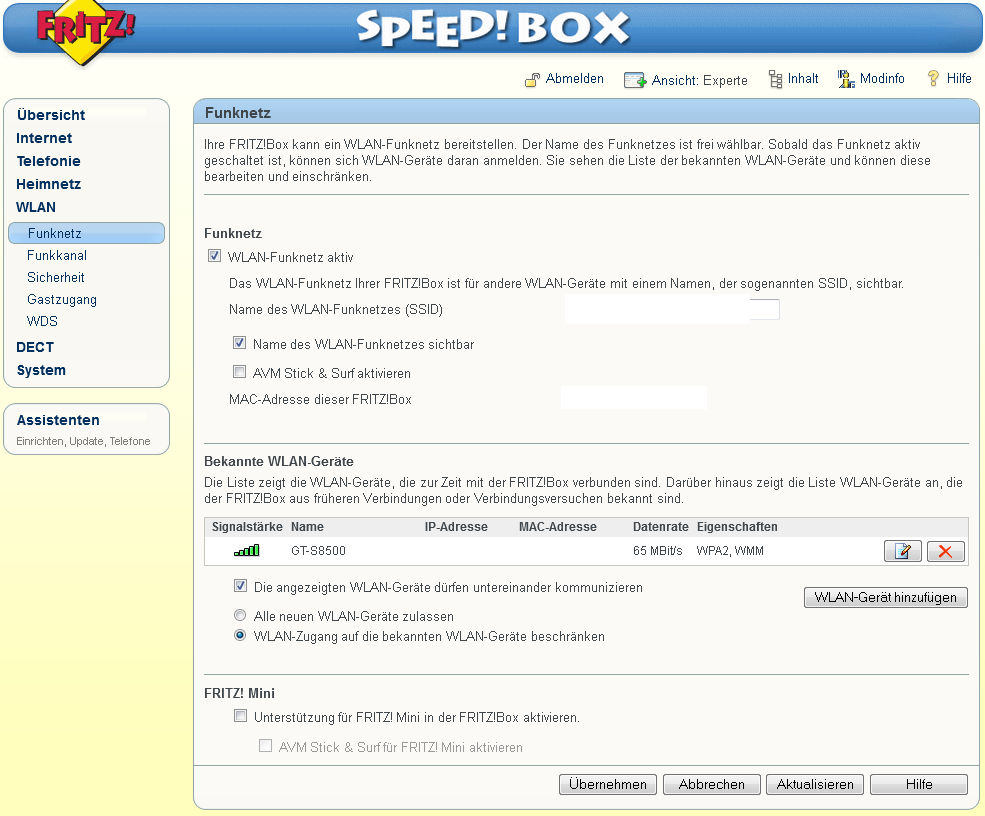Click the Abmelden link text

pyautogui.click(x=574, y=79)
